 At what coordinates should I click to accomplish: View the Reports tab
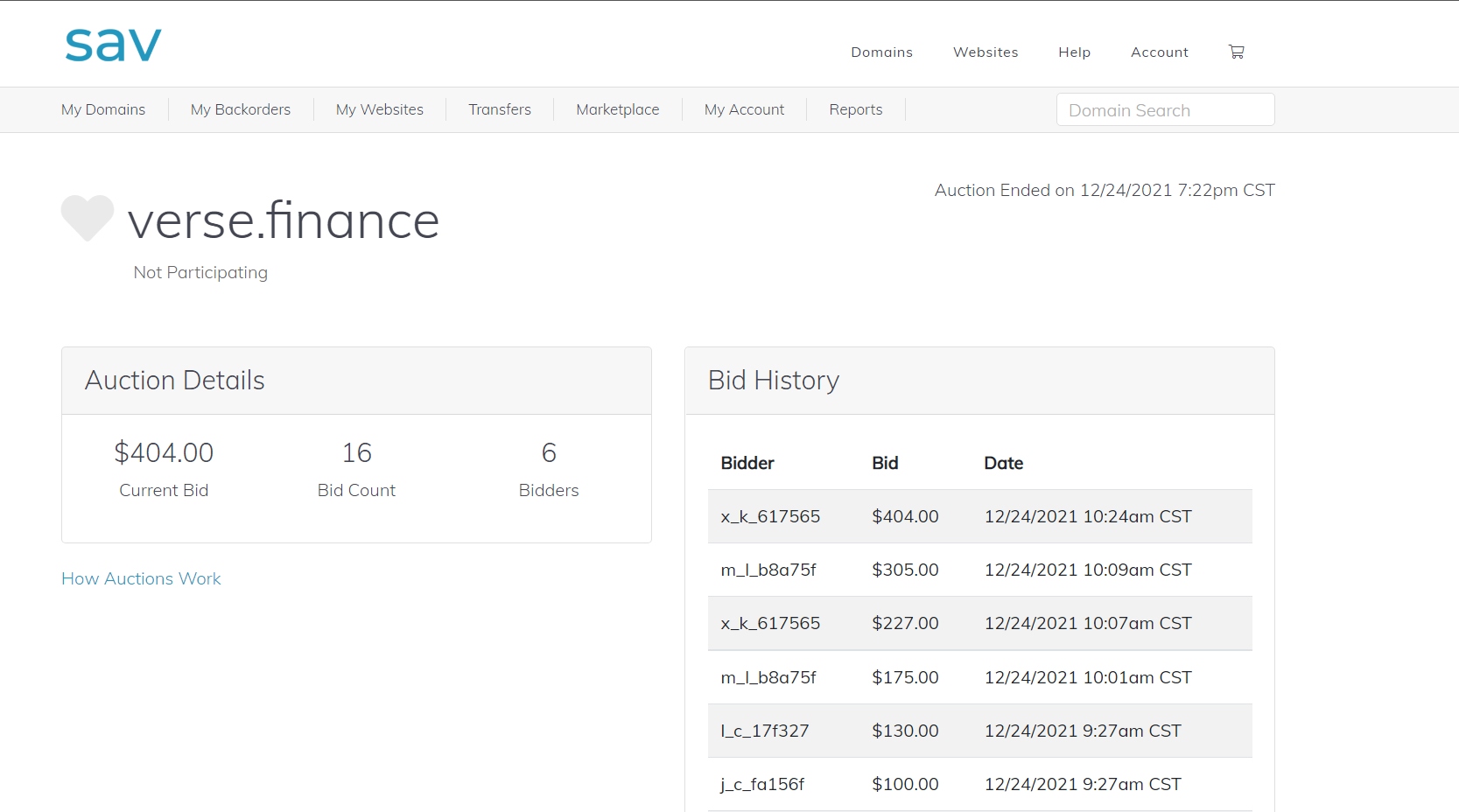[856, 109]
